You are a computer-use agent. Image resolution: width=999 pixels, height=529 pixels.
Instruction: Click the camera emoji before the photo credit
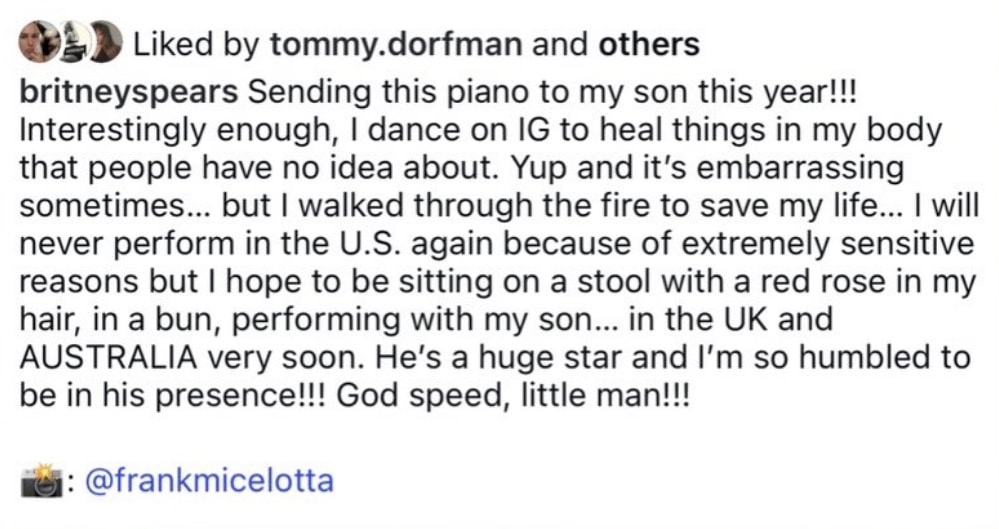pyautogui.click(x=40, y=482)
